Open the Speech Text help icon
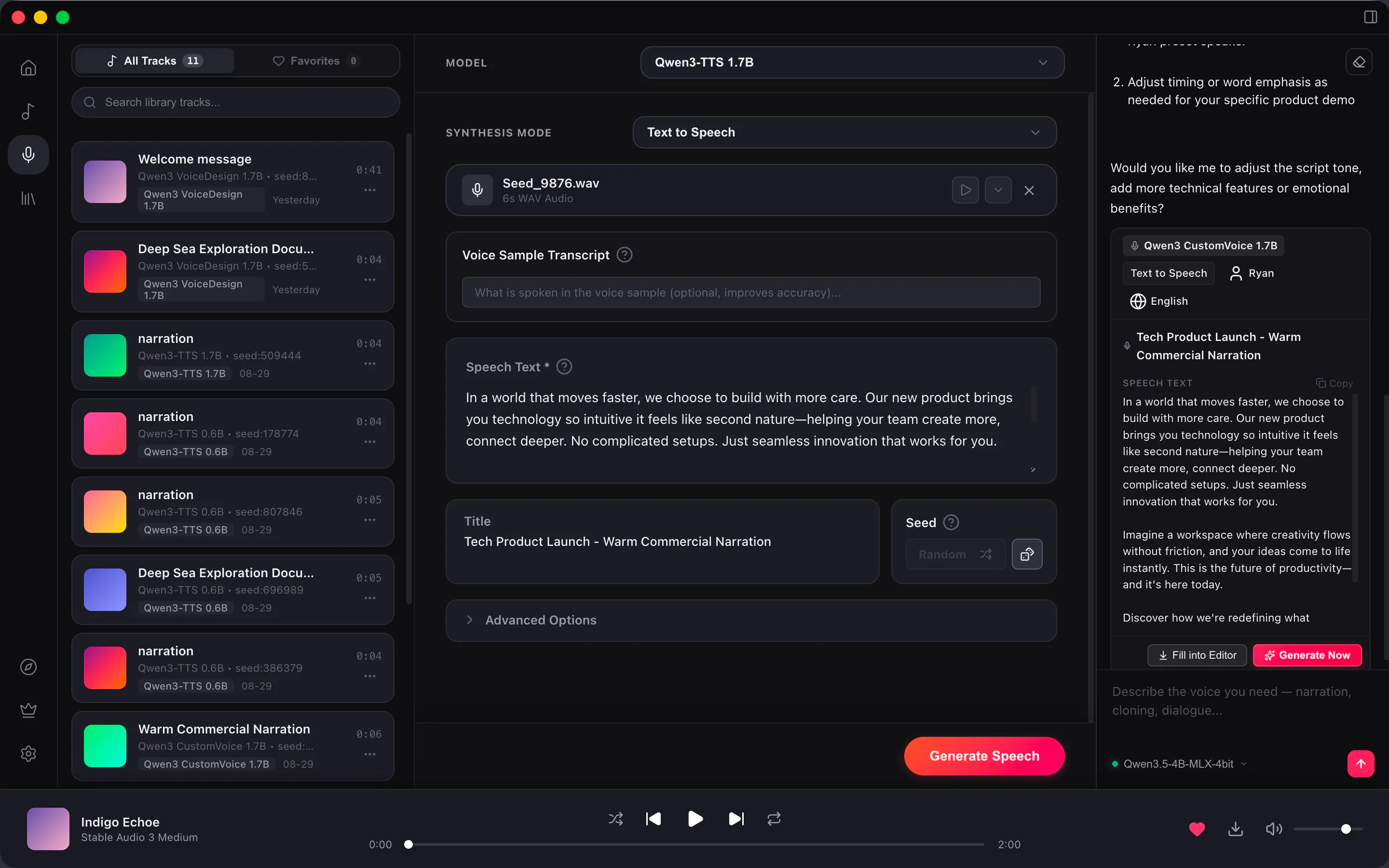 (x=564, y=367)
